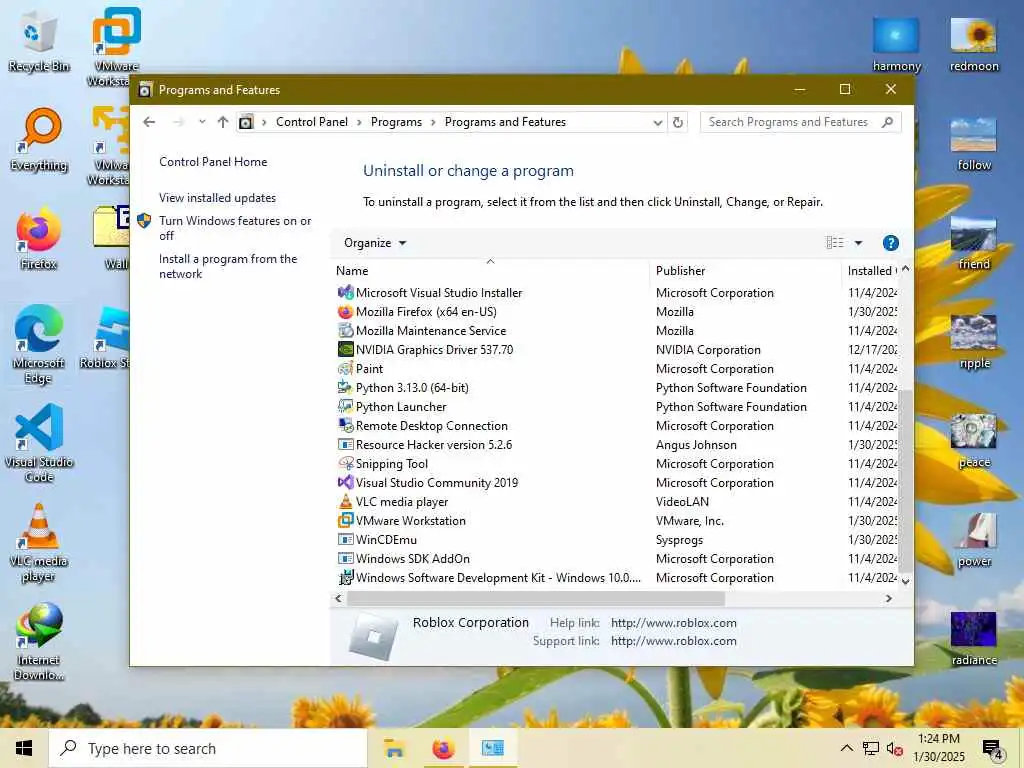The height and width of the screenshot is (768, 1024).
Task: Refresh the Programs and Features list
Action: point(678,122)
